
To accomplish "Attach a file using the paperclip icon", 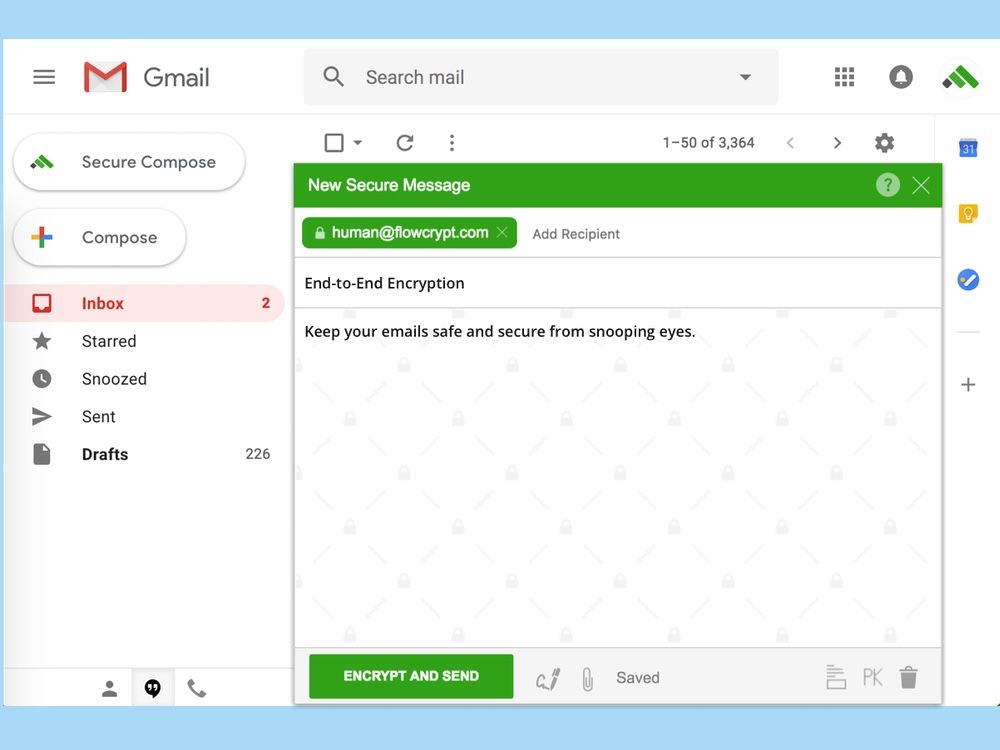I will [587, 677].
